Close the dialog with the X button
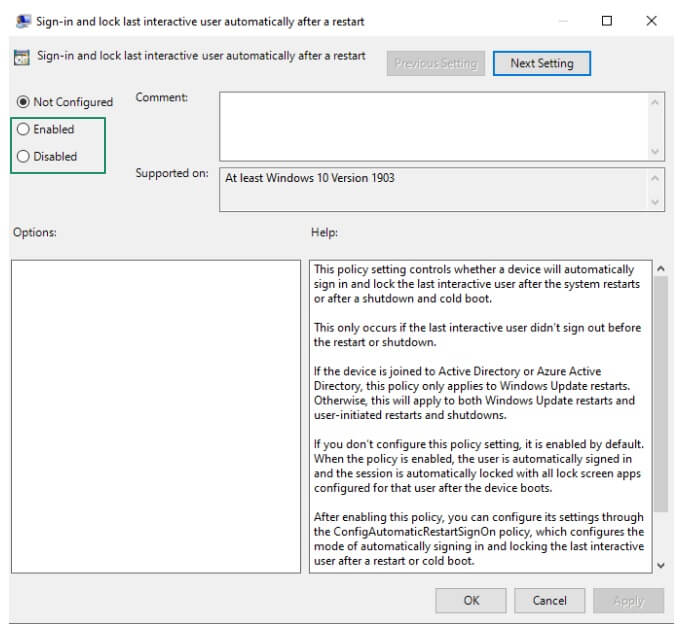The height and width of the screenshot is (628, 683). (x=651, y=21)
